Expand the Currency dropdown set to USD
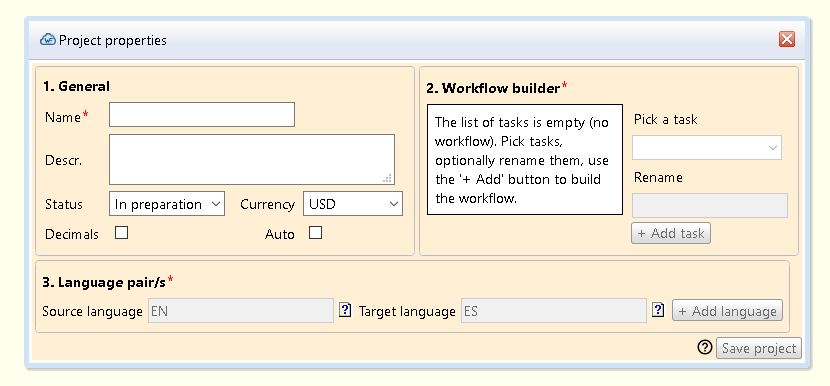The image size is (830, 386). 353,204
